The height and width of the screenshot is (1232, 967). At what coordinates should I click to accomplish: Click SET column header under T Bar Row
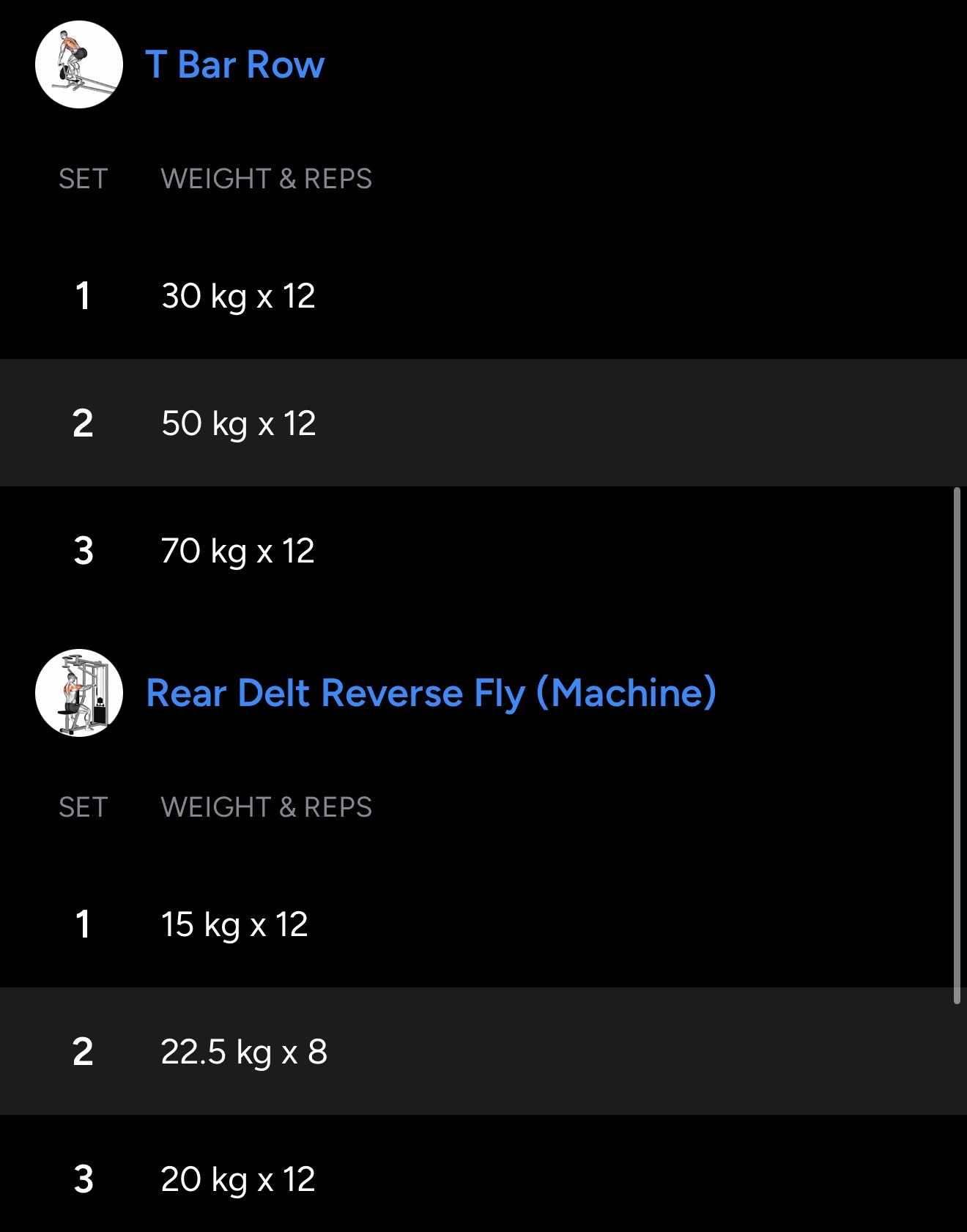(x=83, y=179)
